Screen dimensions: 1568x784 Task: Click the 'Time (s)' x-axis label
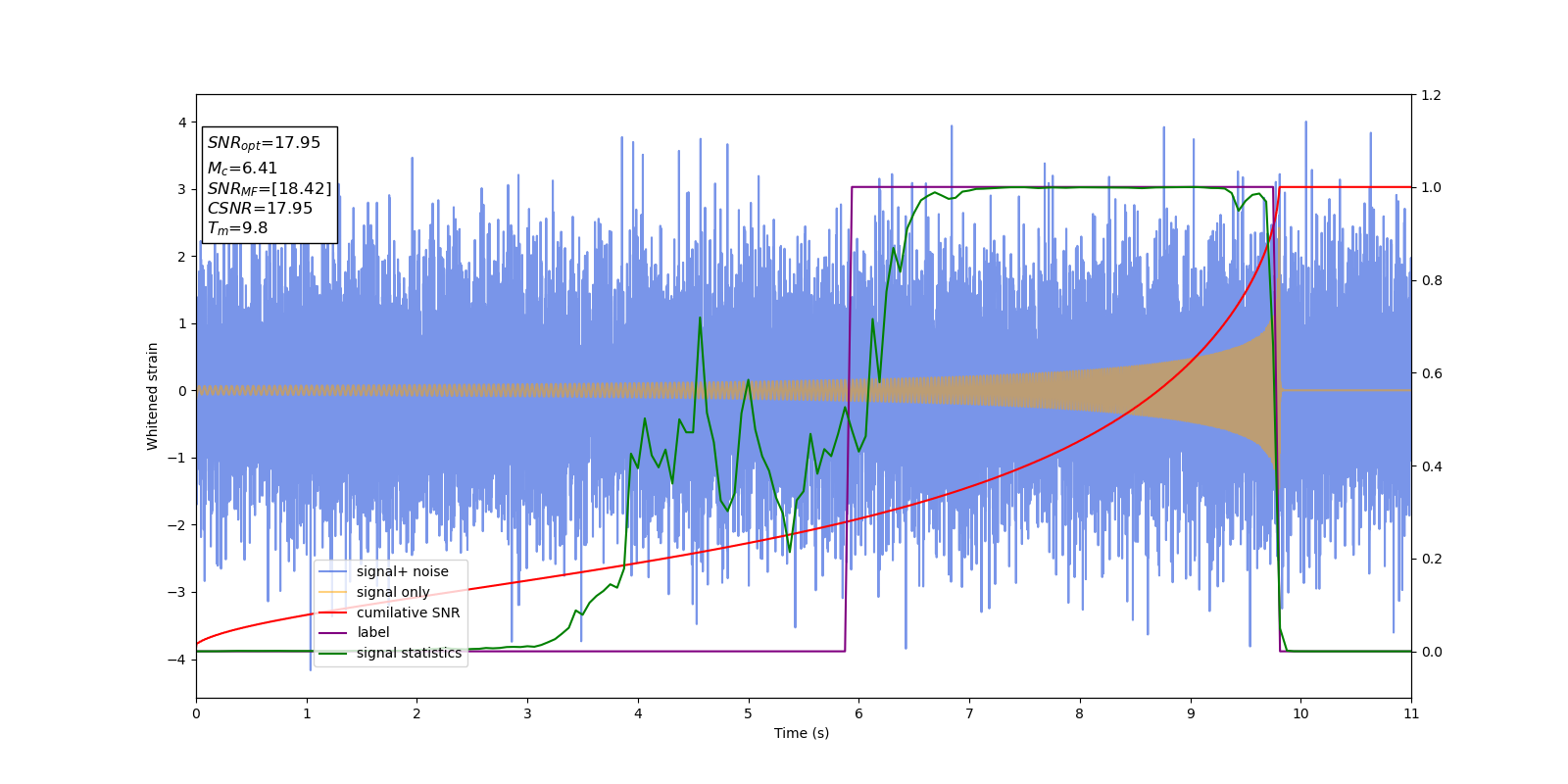click(x=802, y=733)
